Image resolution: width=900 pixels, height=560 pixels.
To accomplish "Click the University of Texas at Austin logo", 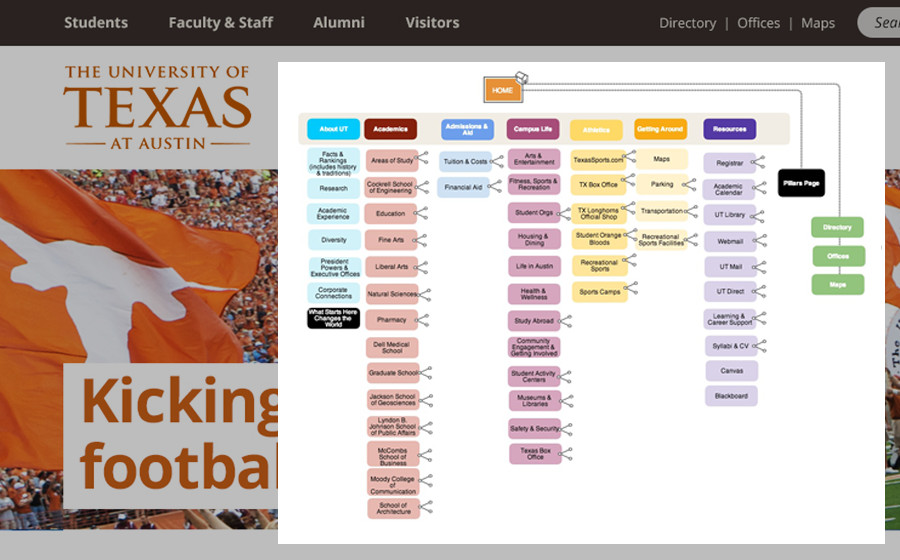I will tap(157, 107).
